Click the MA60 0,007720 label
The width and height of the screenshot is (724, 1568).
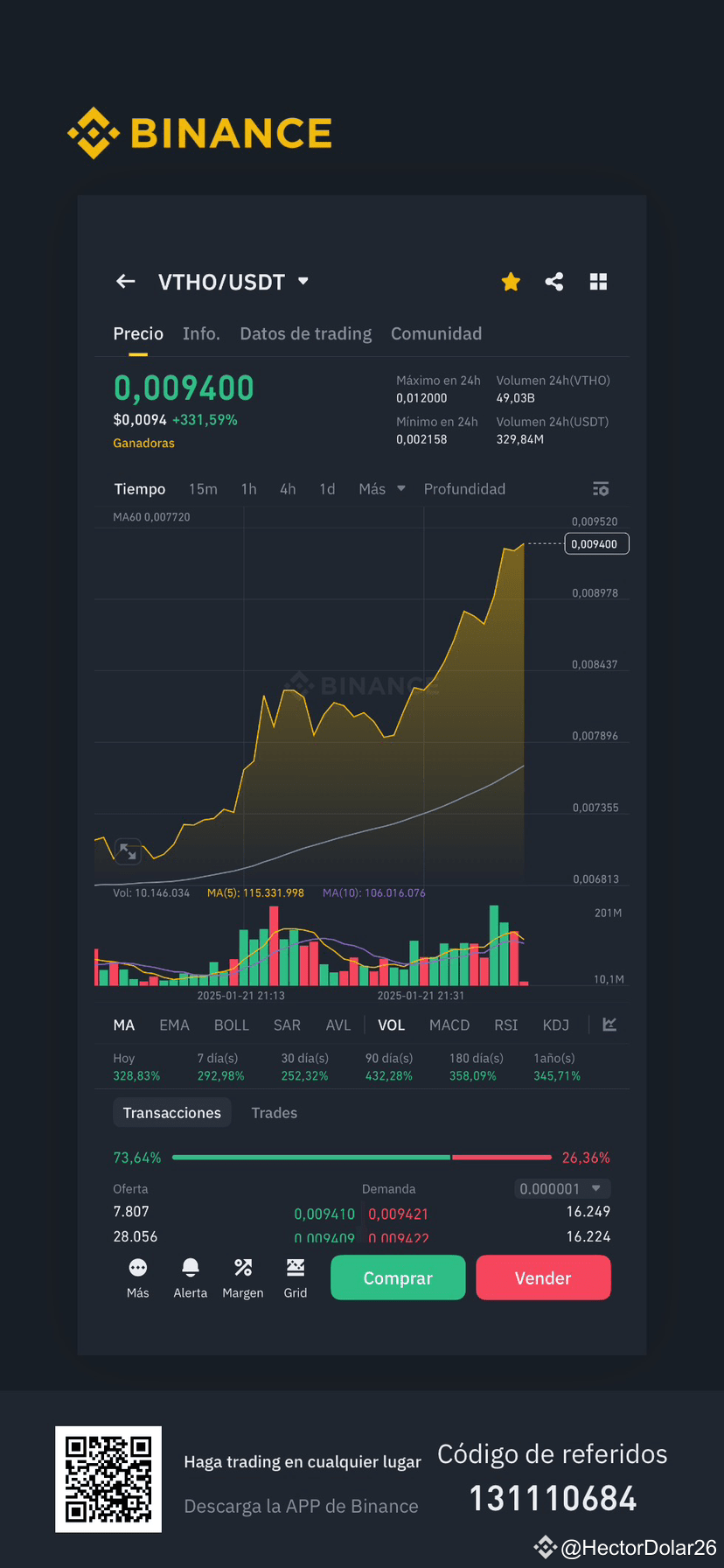(151, 517)
